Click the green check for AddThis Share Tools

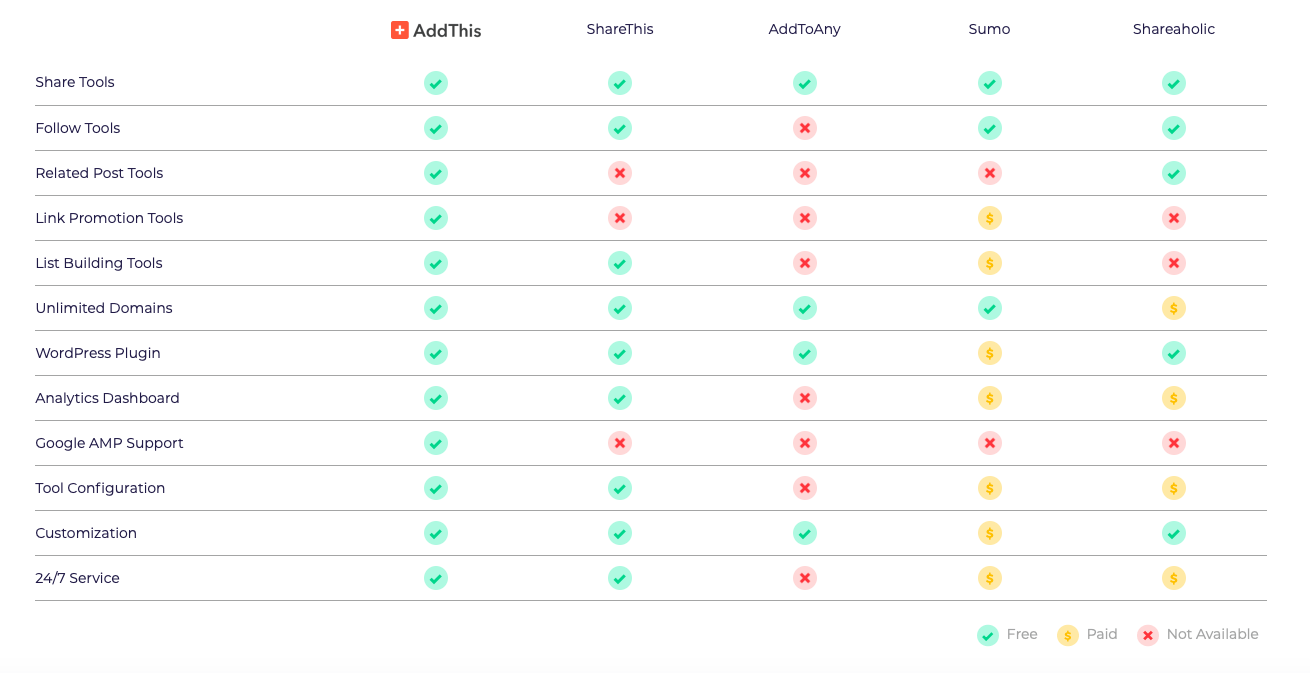(x=436, y=83)
